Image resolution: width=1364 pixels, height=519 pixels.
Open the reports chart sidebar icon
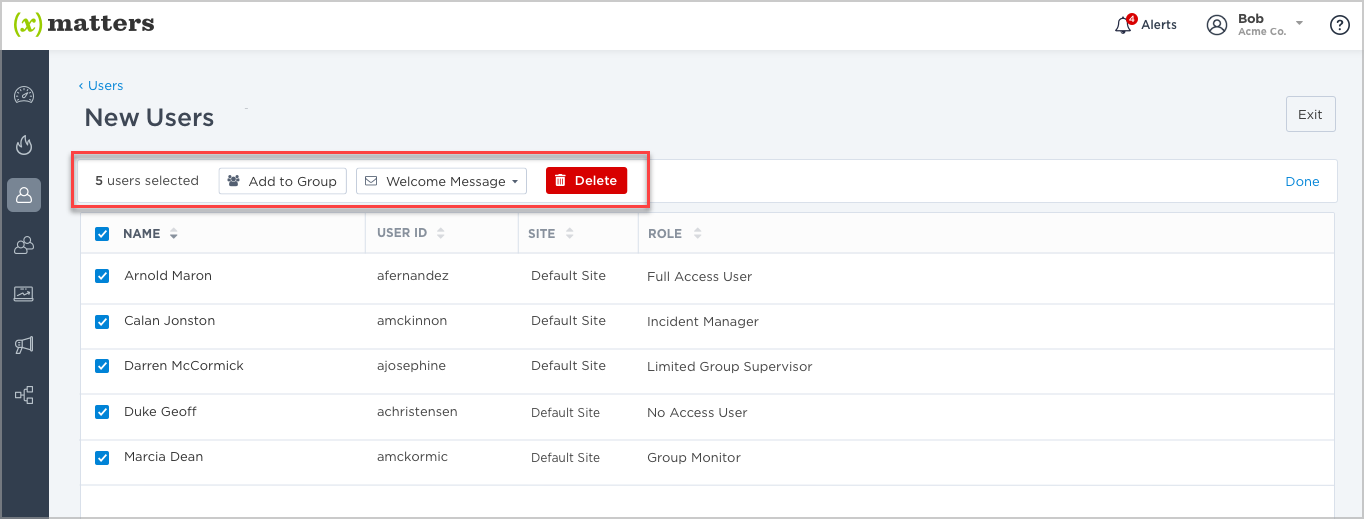tap(24, 294)
